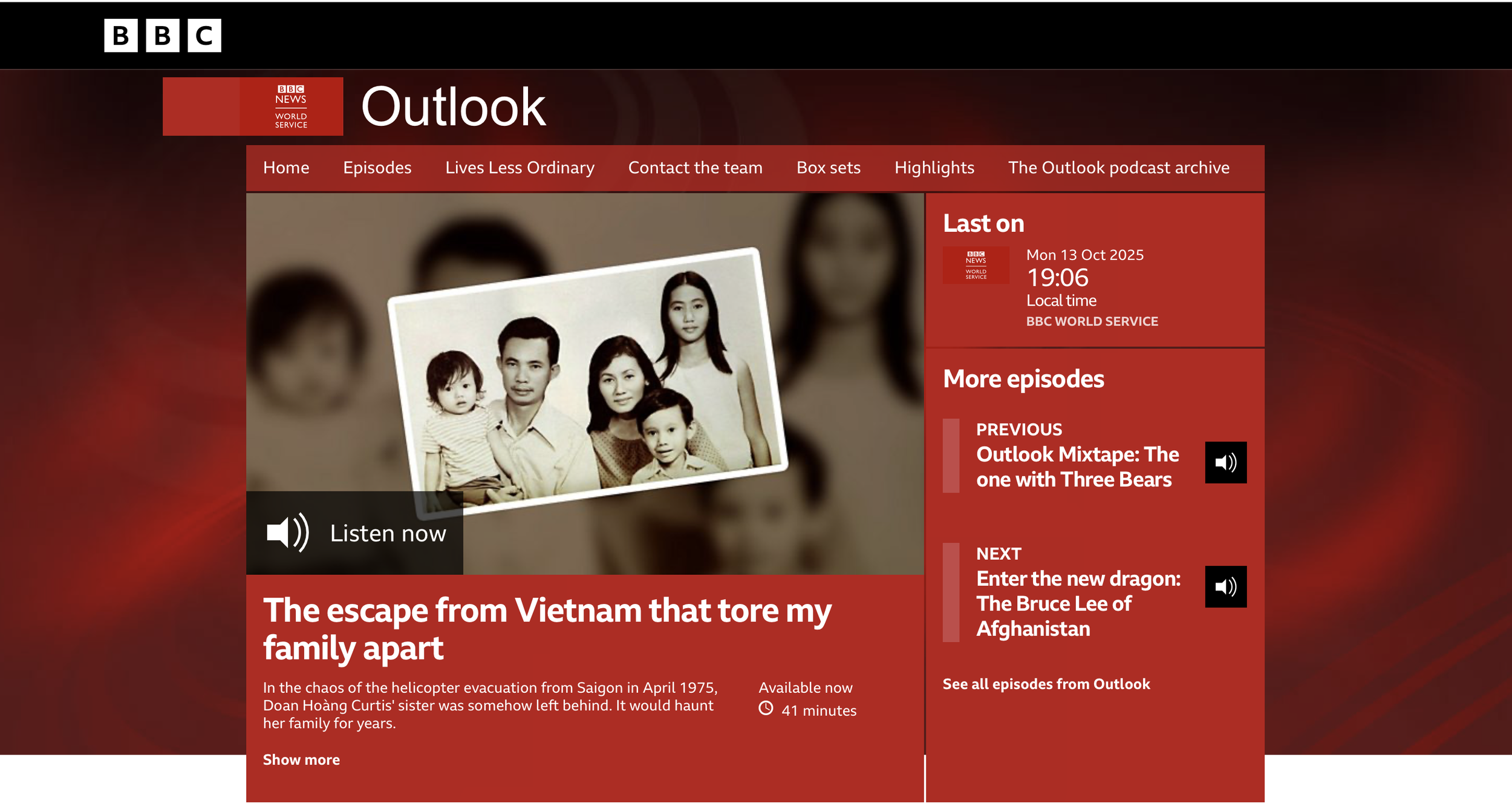The width and height of the screenshot is (1512, 806).
Task: Expand the description with Show more
Action: tap(301, 760)
